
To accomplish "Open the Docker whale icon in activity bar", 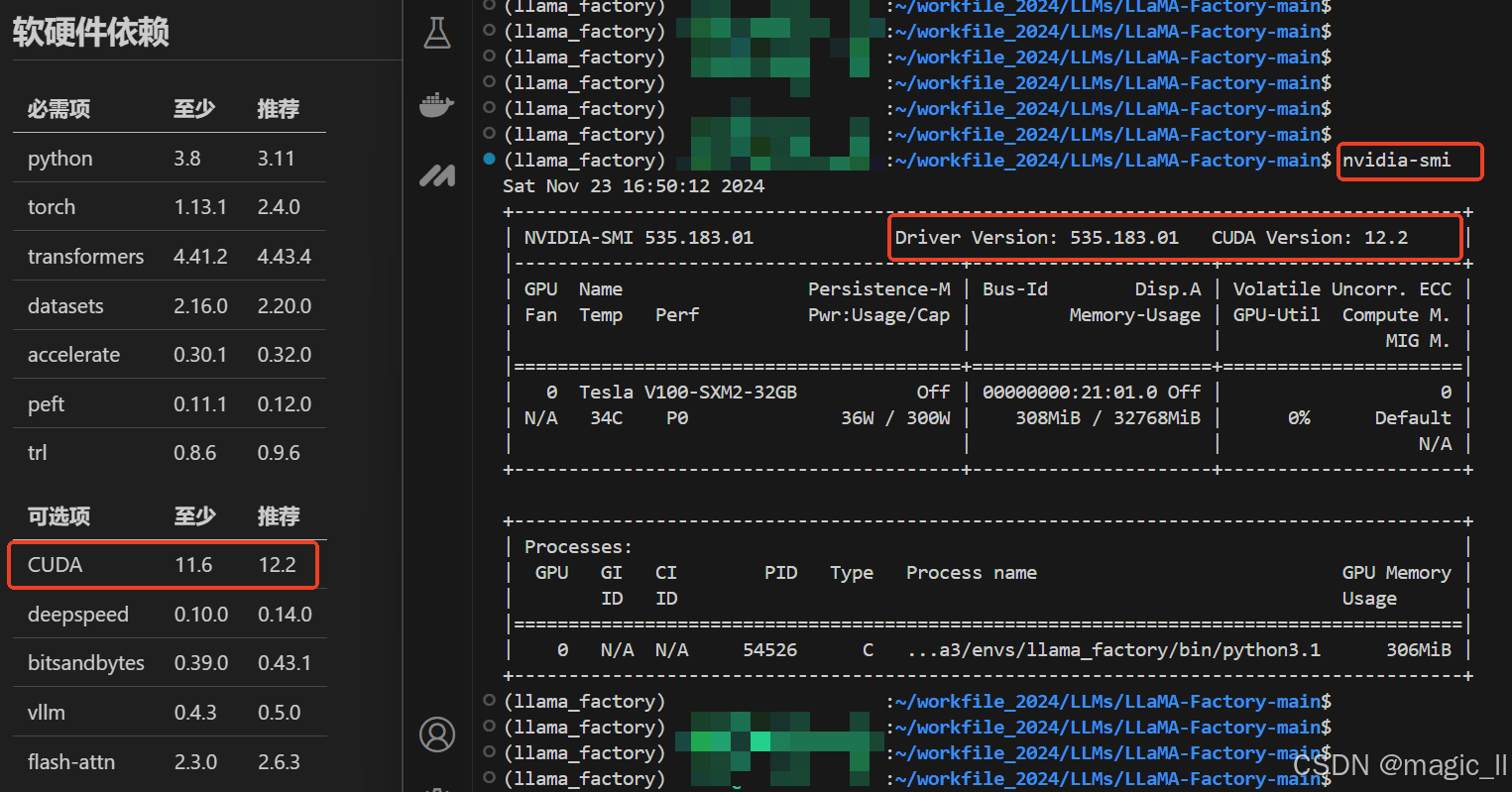I will [437, 104].
